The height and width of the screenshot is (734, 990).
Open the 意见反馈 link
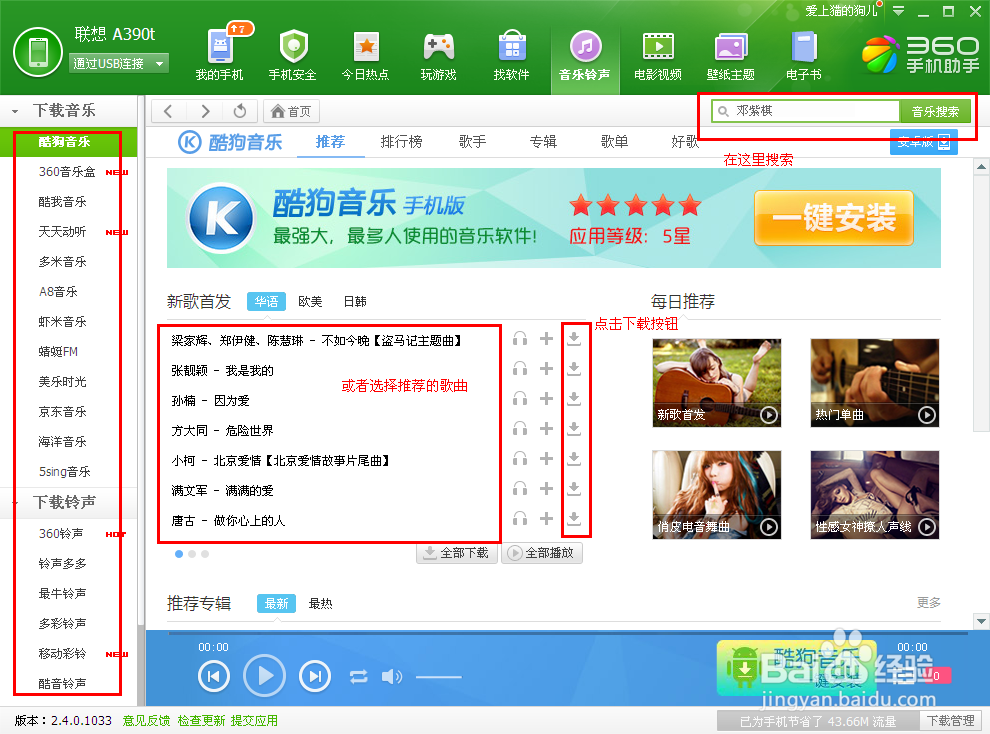point(146,721)
